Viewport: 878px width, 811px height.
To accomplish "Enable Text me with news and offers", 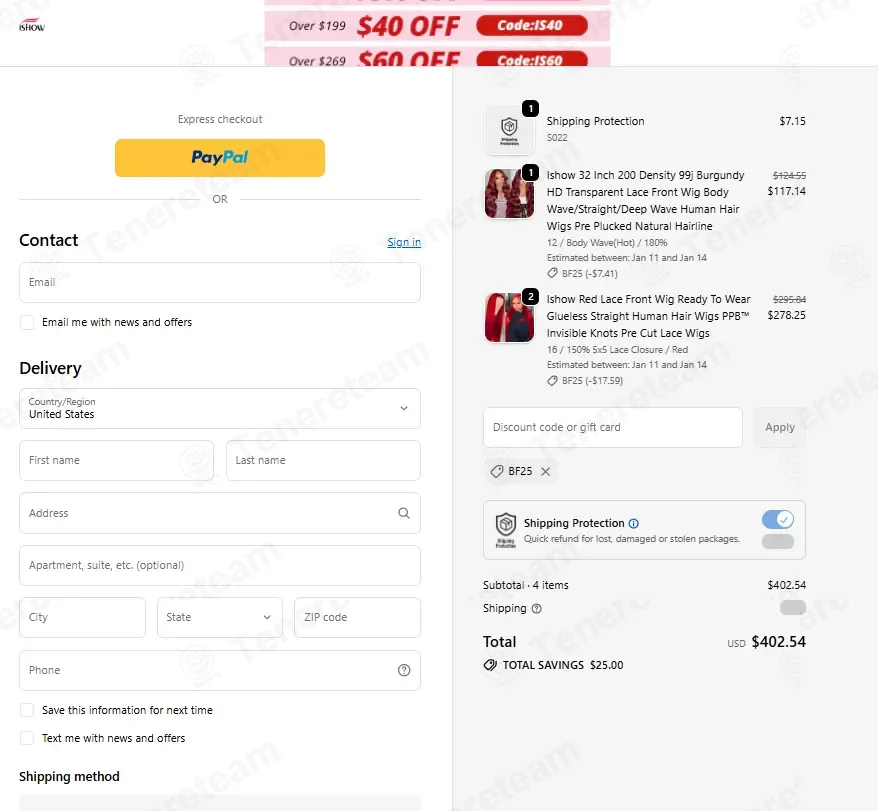I will [x=27, y=738].
